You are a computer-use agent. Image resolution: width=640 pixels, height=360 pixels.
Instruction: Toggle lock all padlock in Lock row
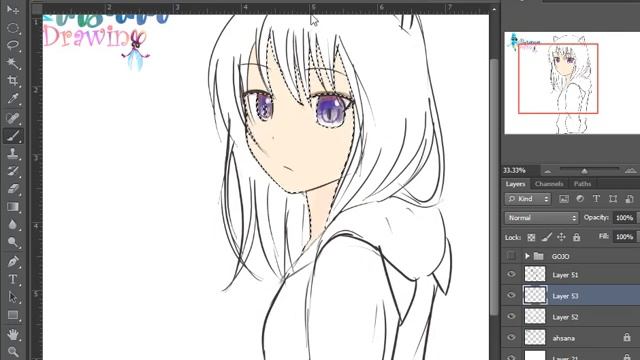point(576,237)
